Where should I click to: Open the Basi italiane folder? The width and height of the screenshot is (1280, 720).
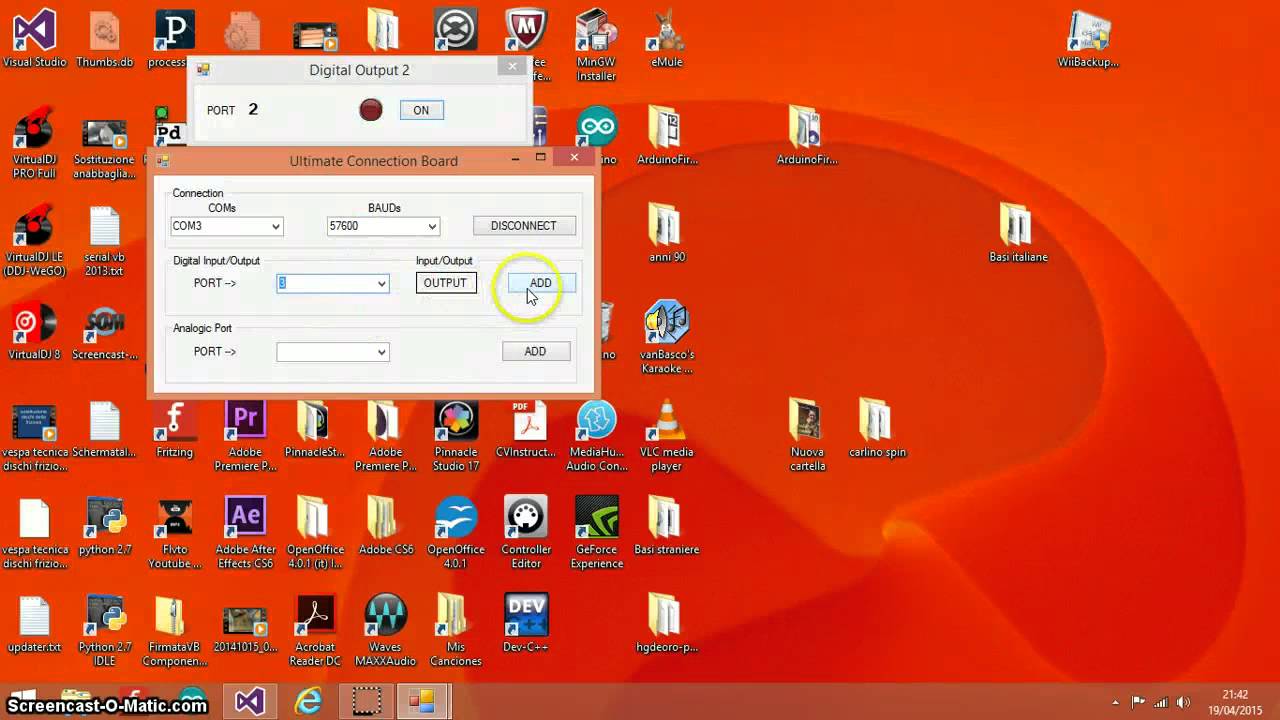click(1018, 234)
